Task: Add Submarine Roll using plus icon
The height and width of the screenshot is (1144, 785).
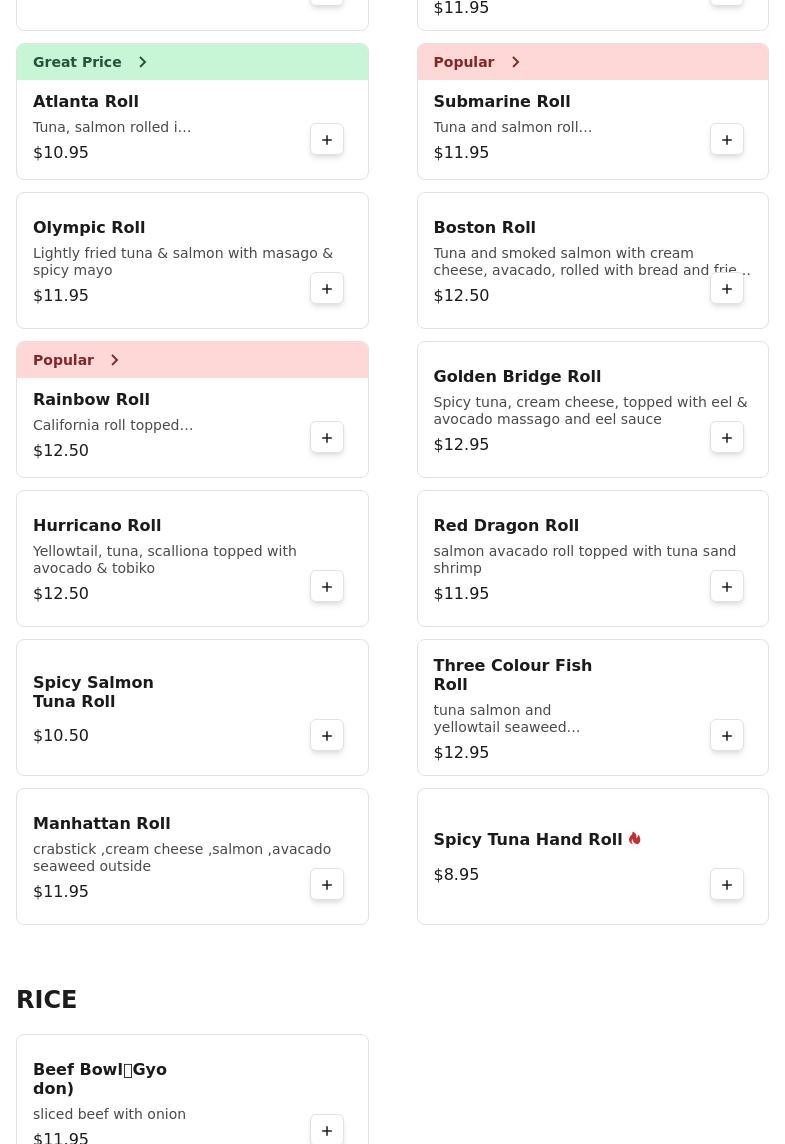Action: 727,140
